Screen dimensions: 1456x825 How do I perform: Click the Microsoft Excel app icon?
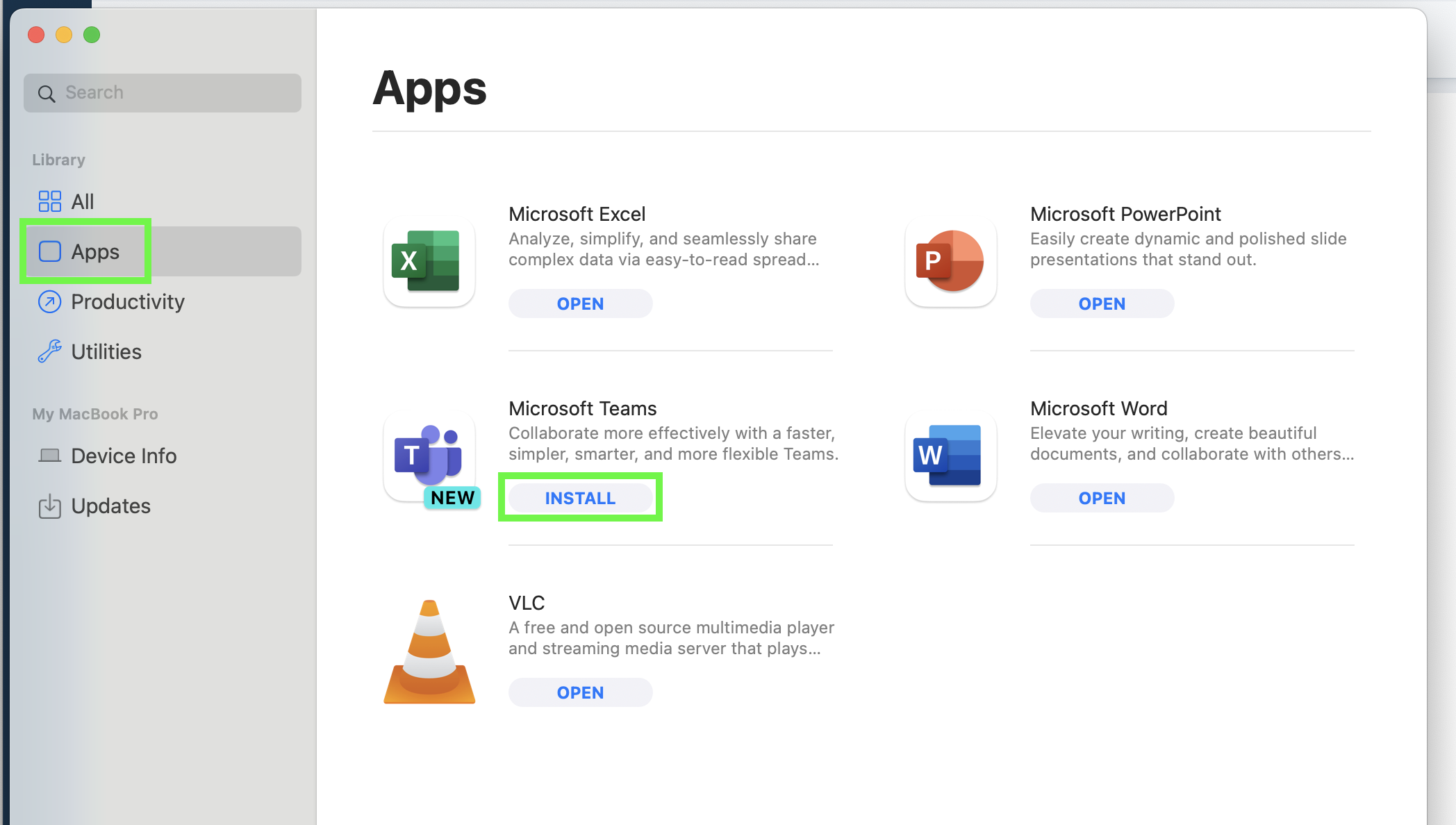pyautogui.click(x=429, y=261)
